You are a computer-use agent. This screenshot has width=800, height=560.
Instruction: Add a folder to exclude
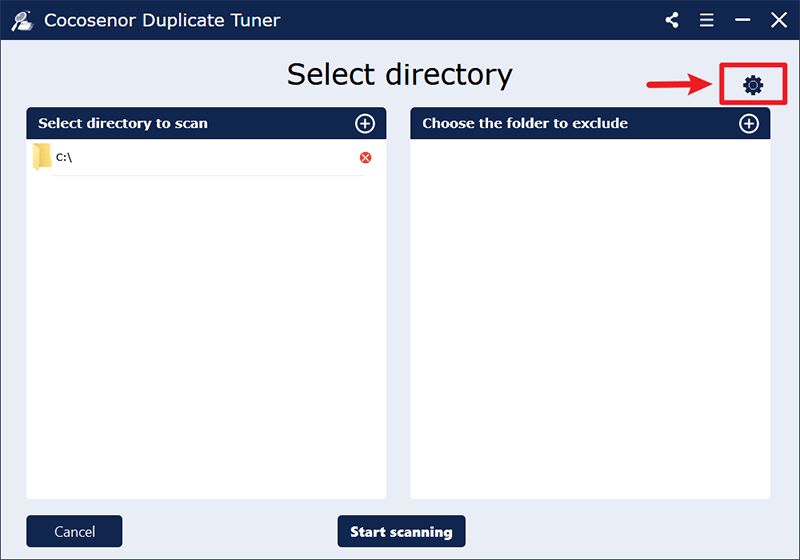click(x=748, y=123)
